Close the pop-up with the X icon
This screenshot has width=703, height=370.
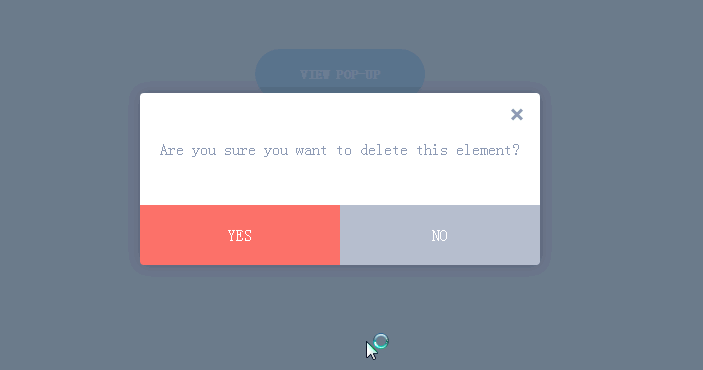pos(516,114)
